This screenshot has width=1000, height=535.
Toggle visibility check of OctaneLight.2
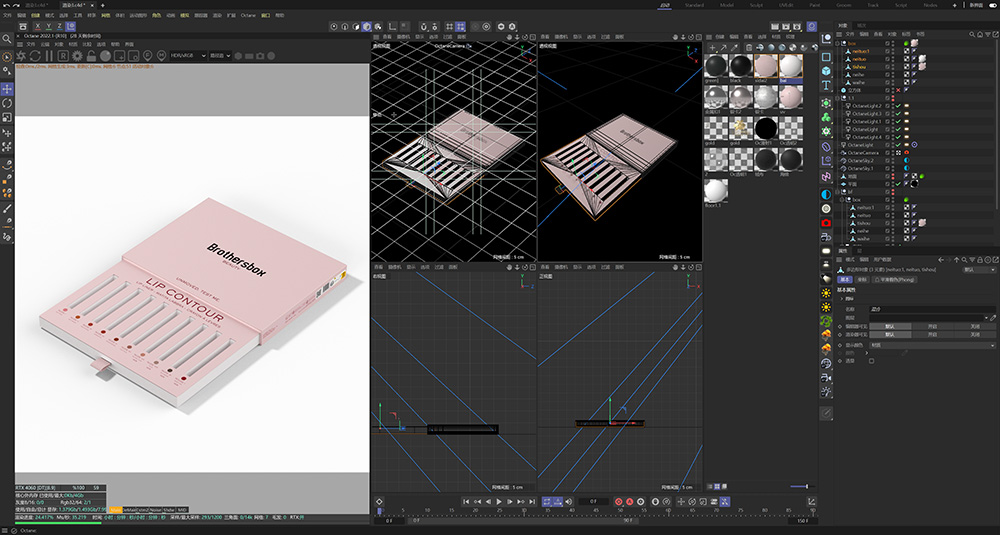coord(898,106)
